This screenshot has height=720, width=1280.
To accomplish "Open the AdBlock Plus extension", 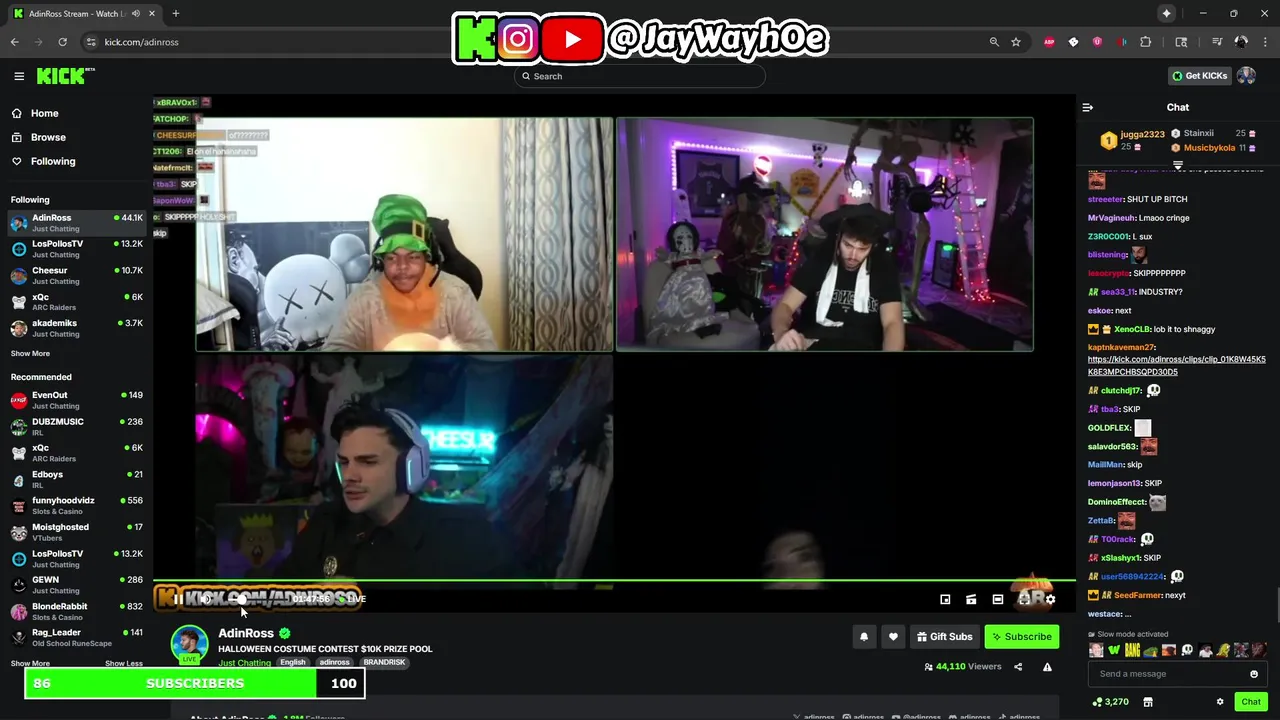I will pos(1049,42).
